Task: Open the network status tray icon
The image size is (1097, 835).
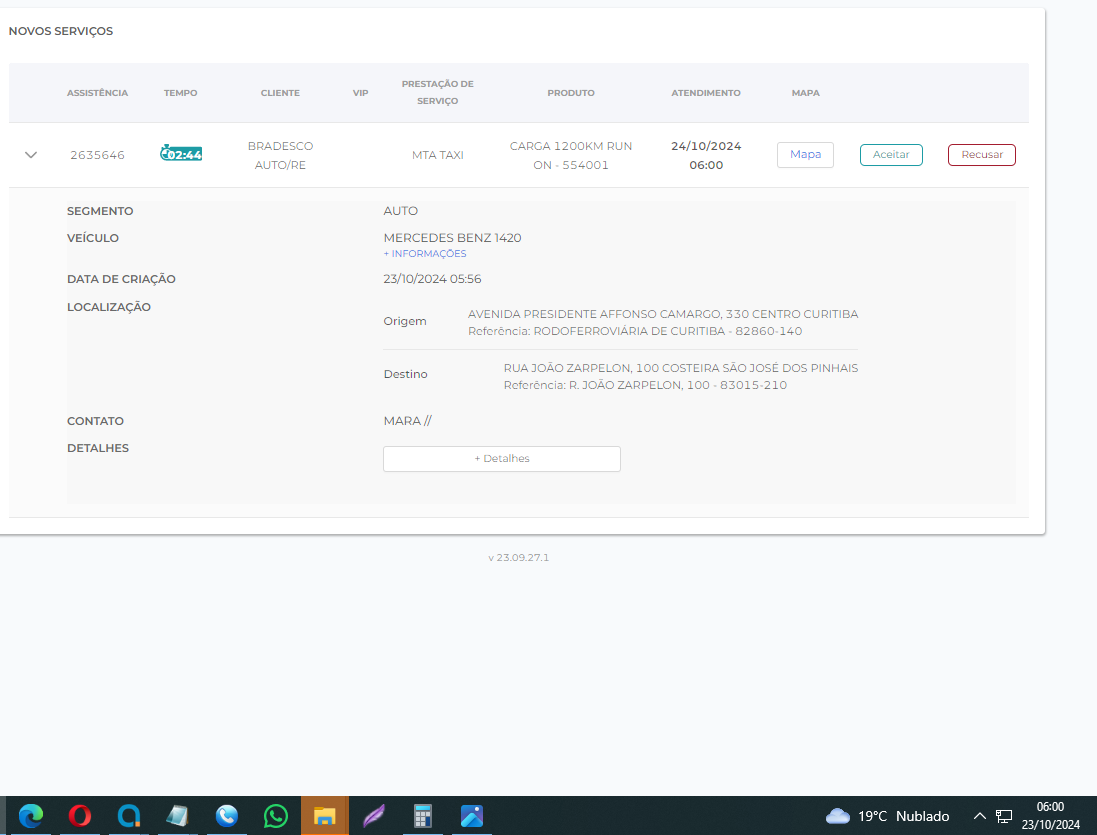Action: [1004, 816]
